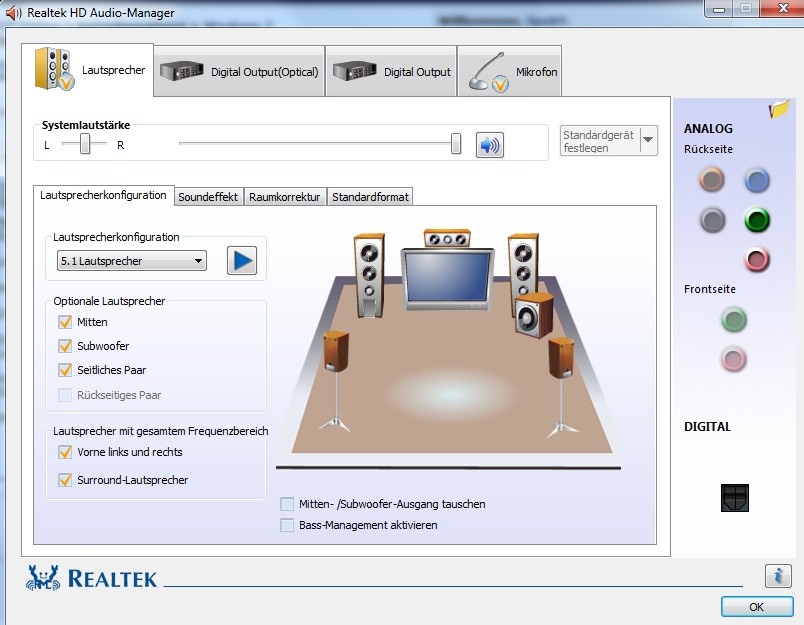Open the 5.1 Lautsprecher configuration dropdown

132,260
